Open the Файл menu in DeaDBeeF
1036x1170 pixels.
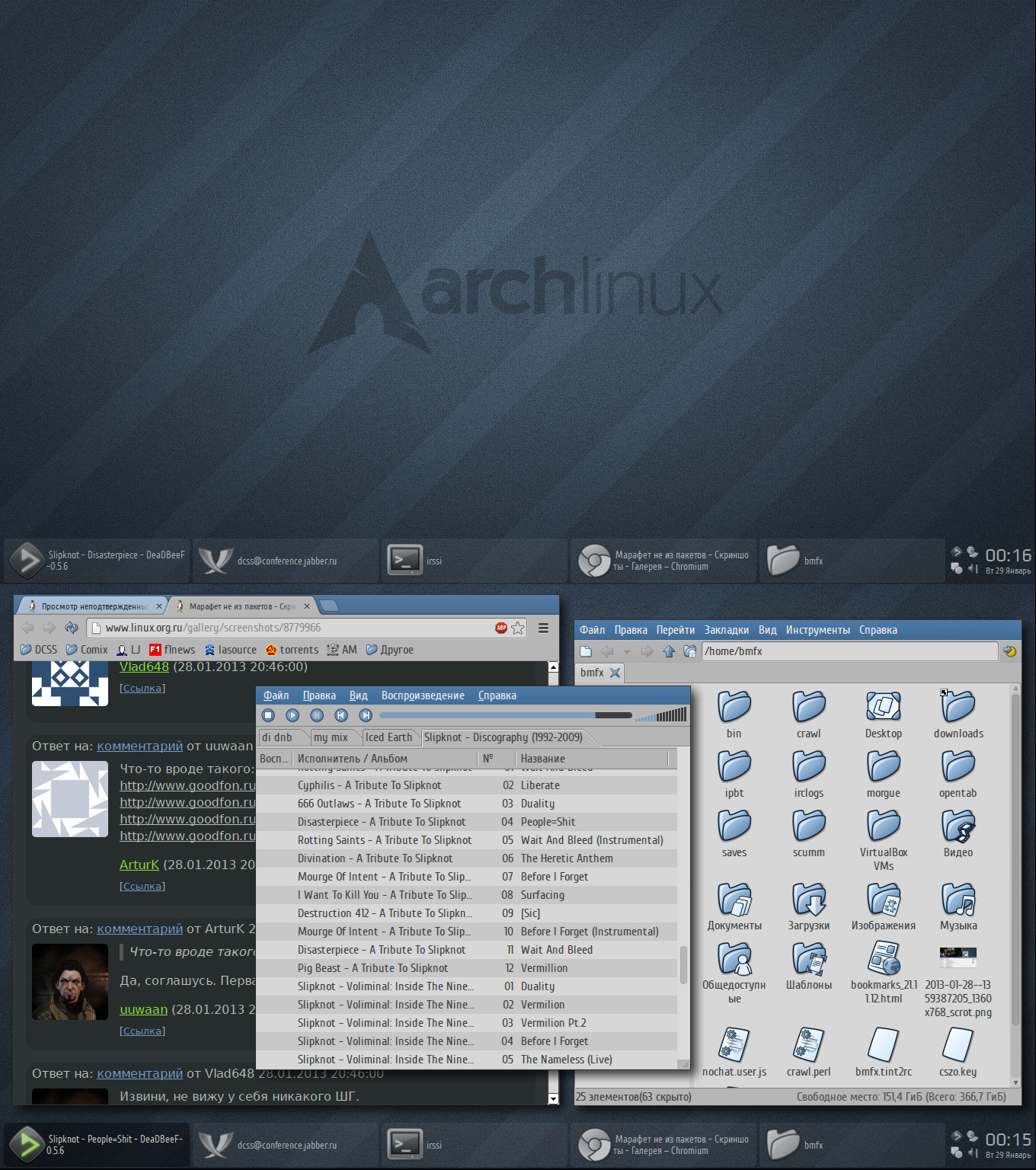(276, 695)
